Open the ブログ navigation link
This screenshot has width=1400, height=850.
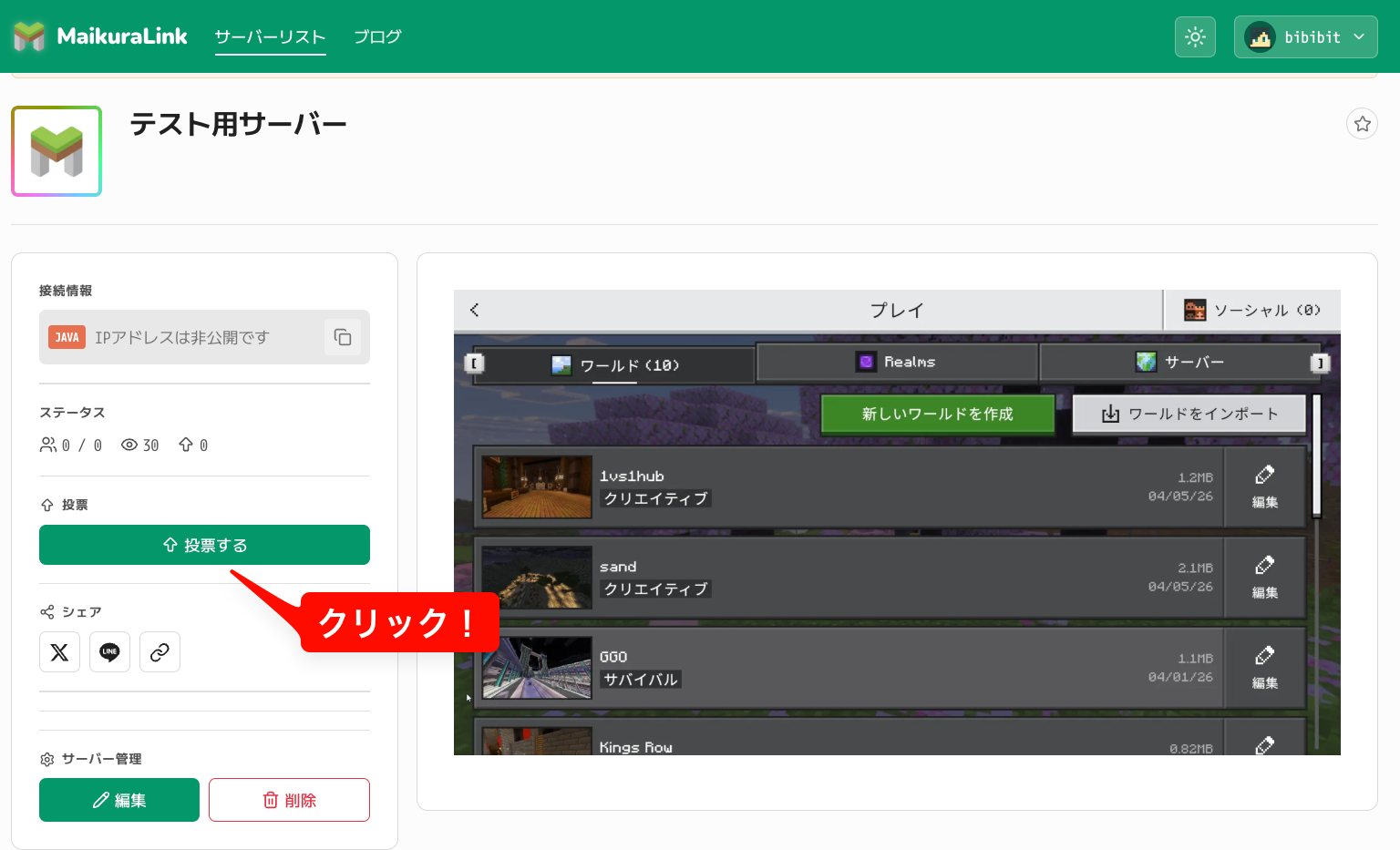coord(377,36)
